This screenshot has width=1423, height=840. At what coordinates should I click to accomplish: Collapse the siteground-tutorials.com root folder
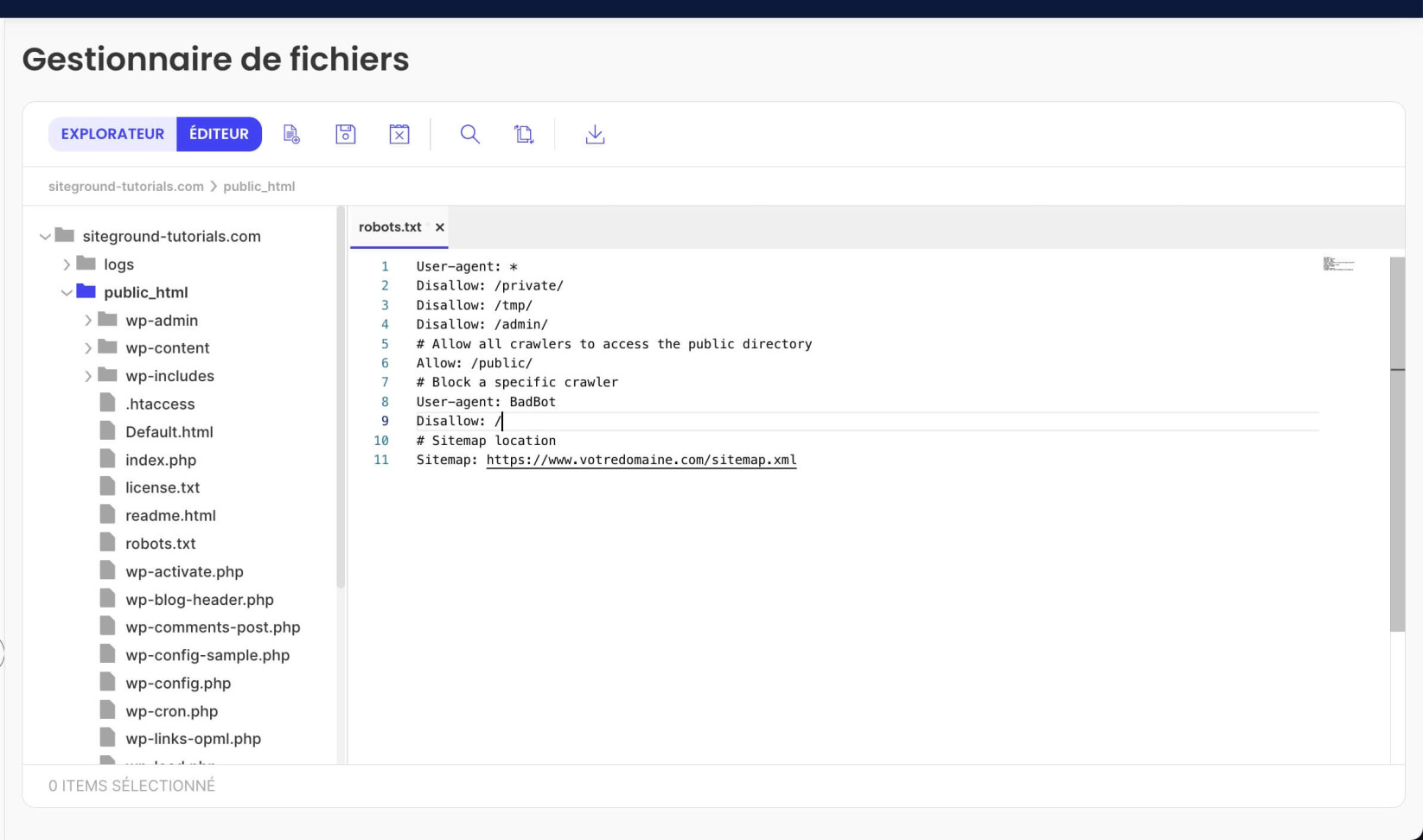point(45,236)
